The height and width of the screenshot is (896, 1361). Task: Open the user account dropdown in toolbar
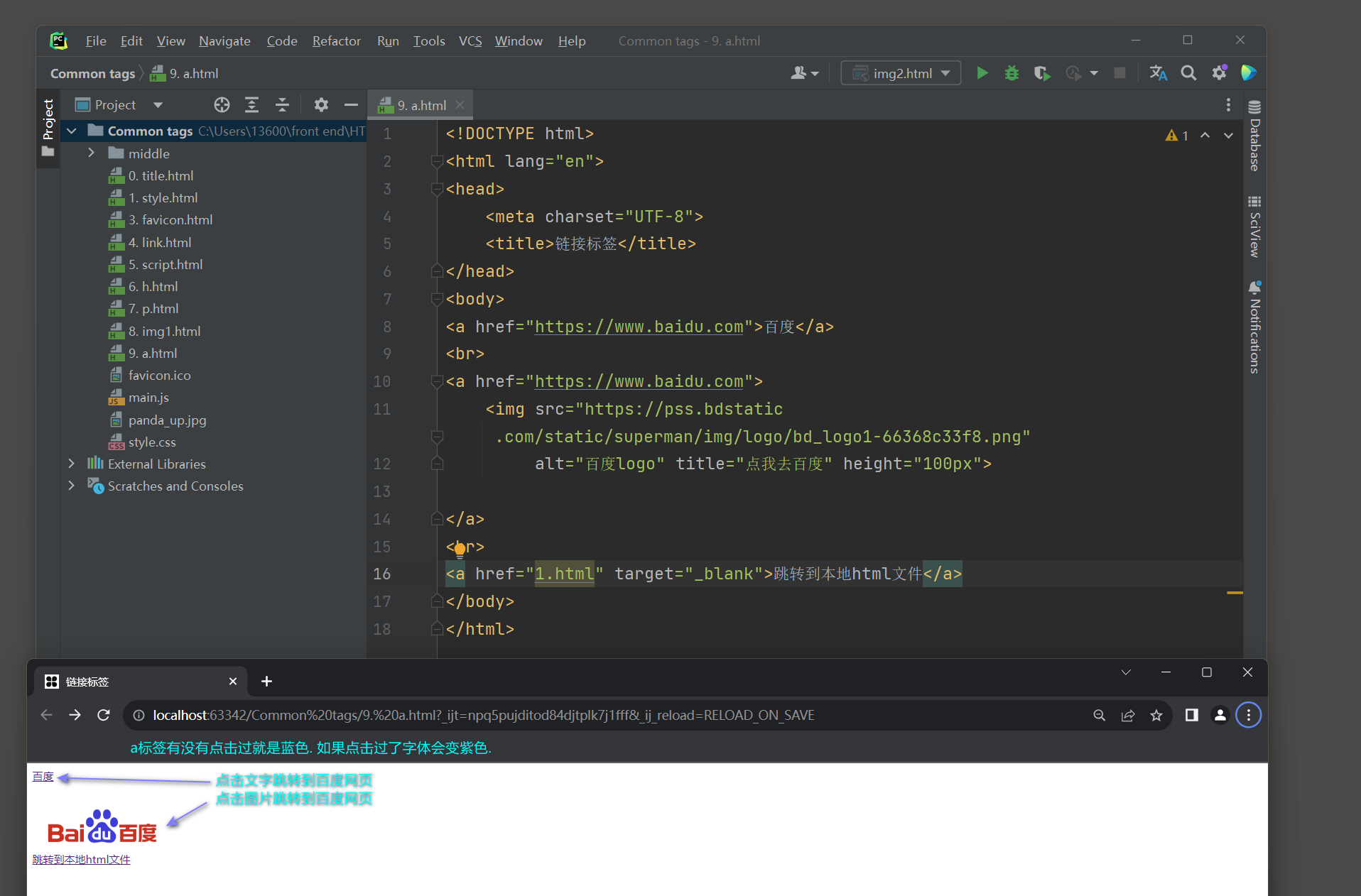click(x=805, y=73)
